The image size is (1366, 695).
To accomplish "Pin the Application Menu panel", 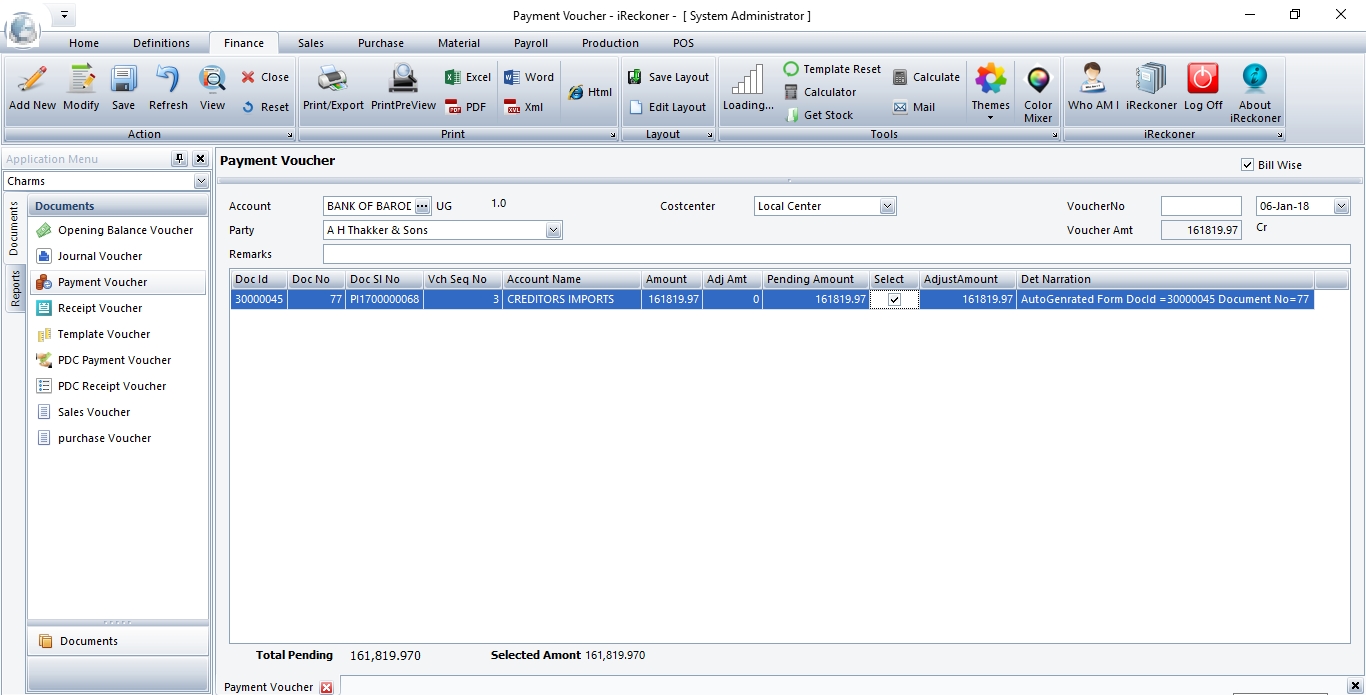I will pos(179,159).
